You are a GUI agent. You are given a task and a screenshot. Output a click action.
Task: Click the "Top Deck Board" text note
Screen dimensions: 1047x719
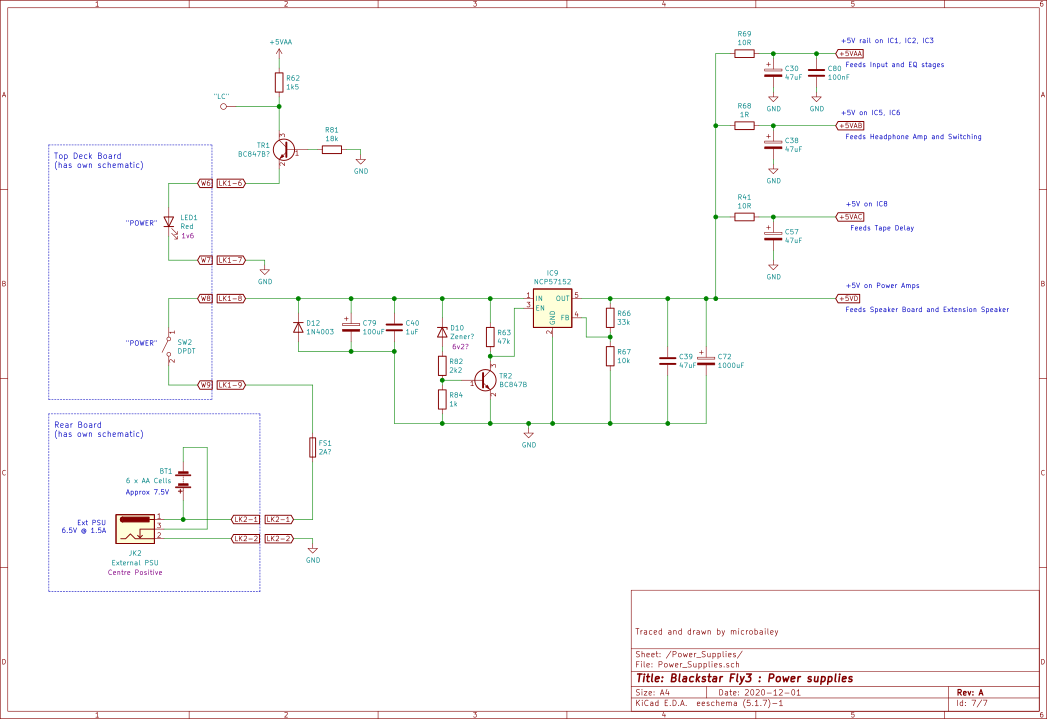(x=87, y=156)
